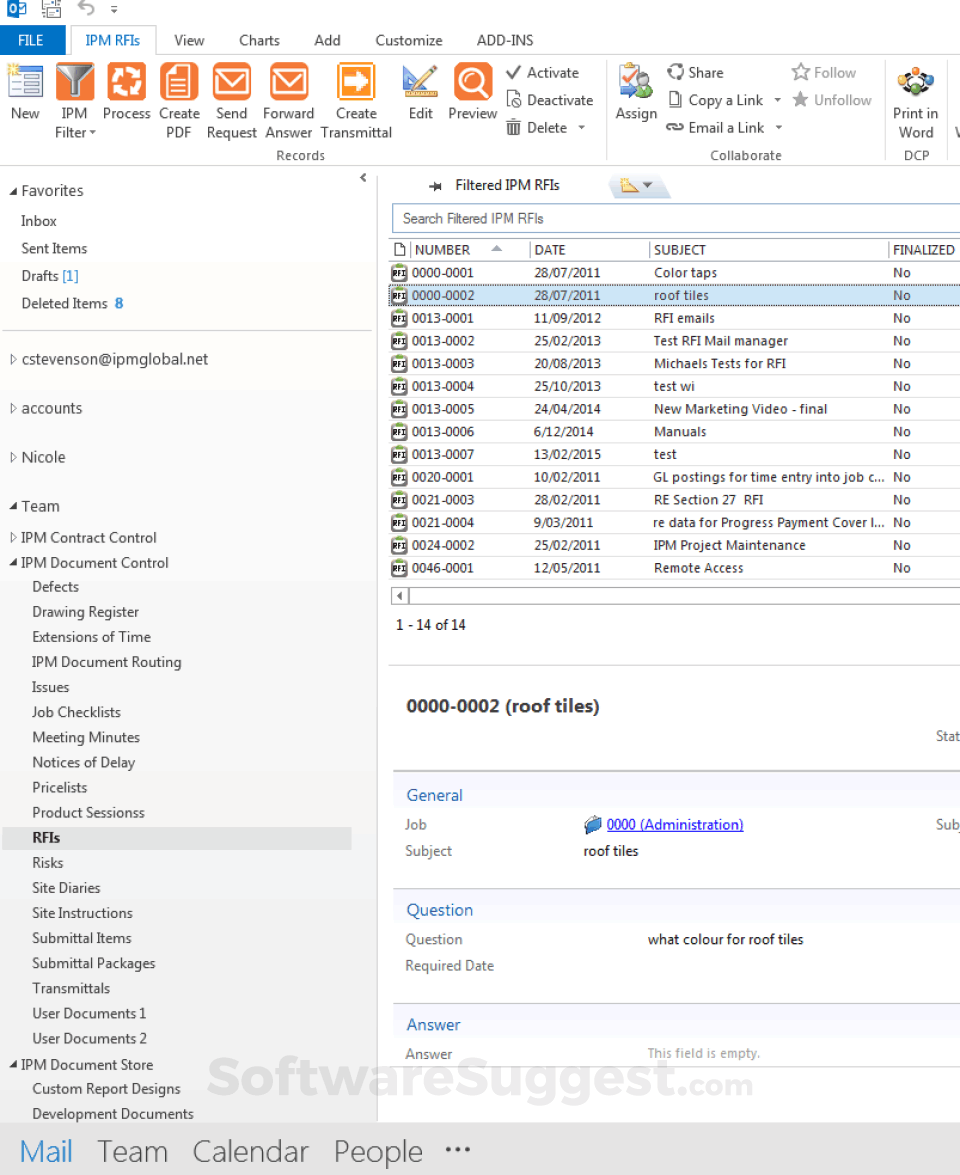Click the Deactivate command

click(550, 100)
